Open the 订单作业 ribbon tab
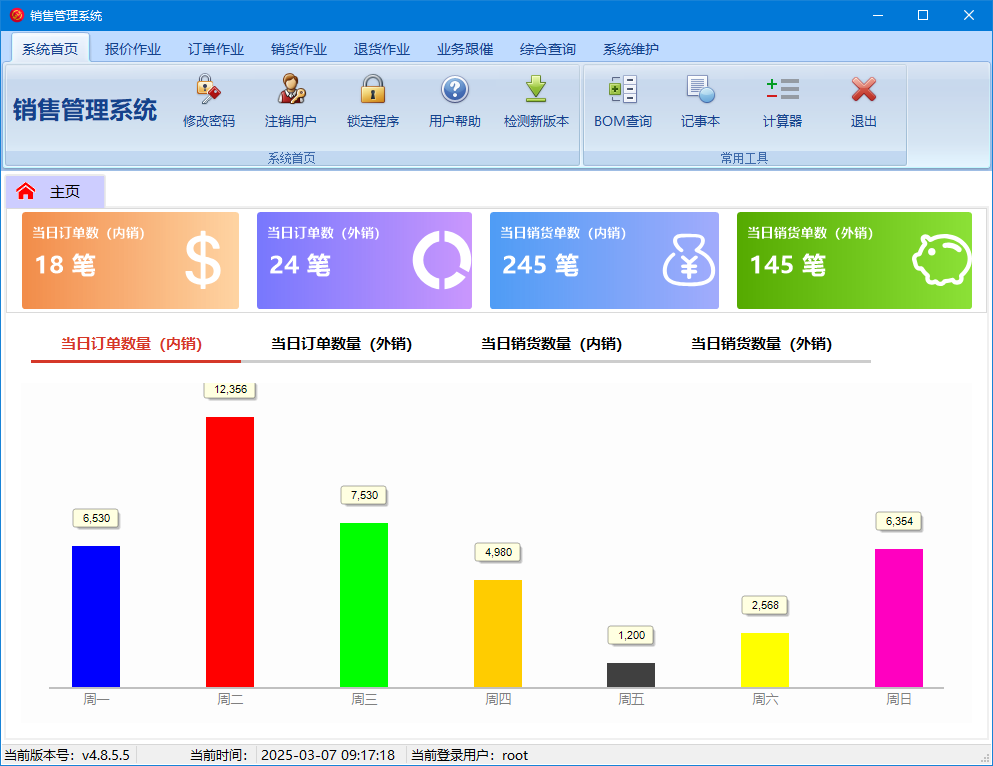 [216, 49]
